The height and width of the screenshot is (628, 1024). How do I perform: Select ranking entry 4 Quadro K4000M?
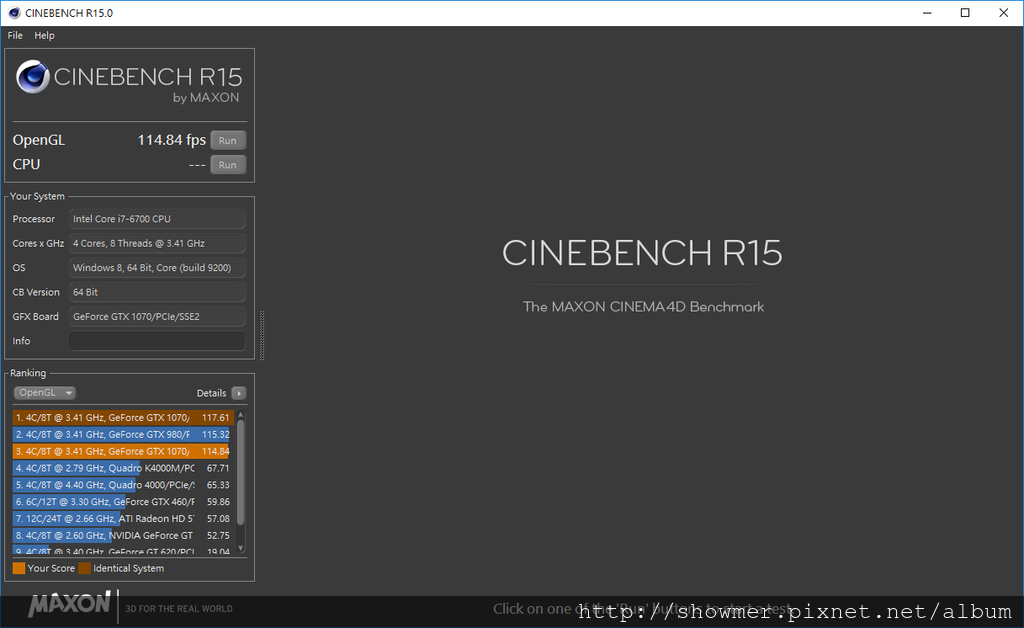click(123, 468)
